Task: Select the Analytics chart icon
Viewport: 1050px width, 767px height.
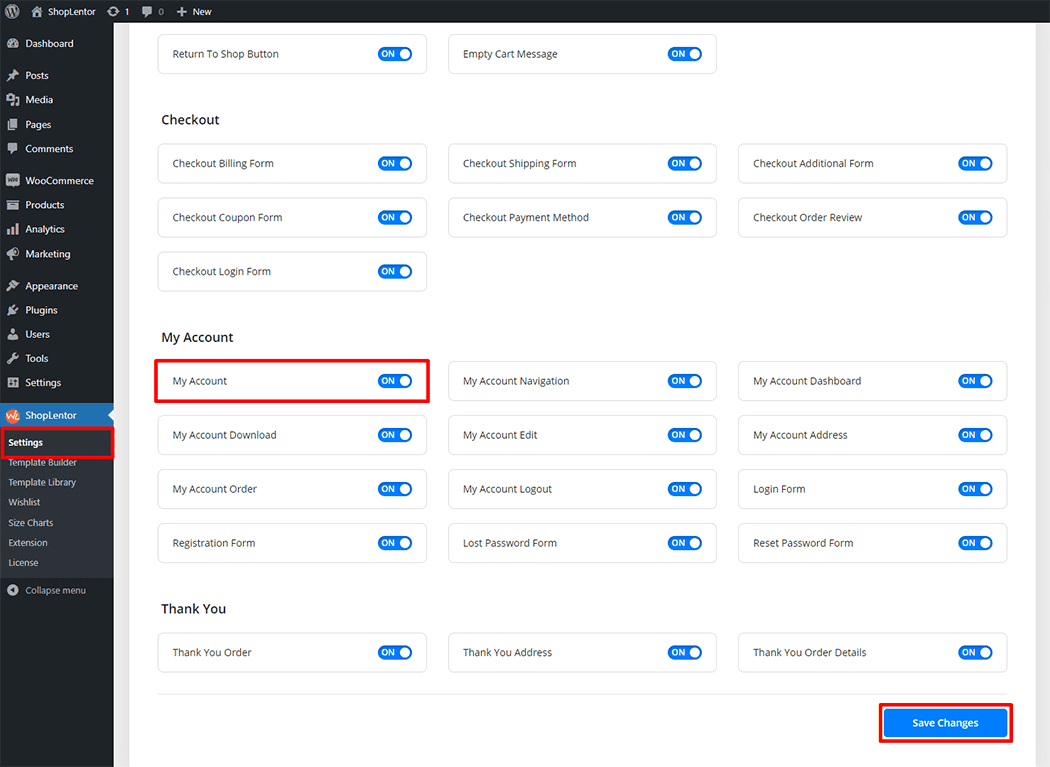Action: click(13, 229)
